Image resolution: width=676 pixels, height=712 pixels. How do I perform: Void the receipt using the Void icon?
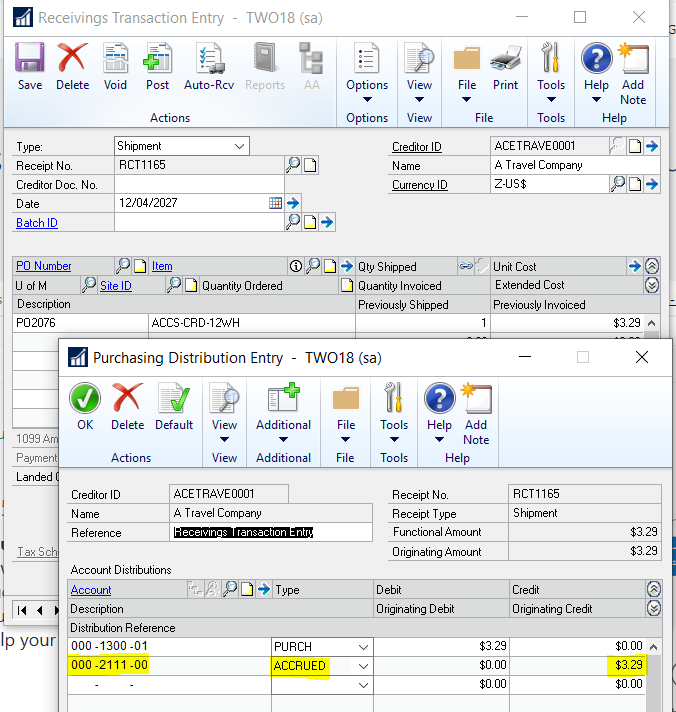[115, 67]
